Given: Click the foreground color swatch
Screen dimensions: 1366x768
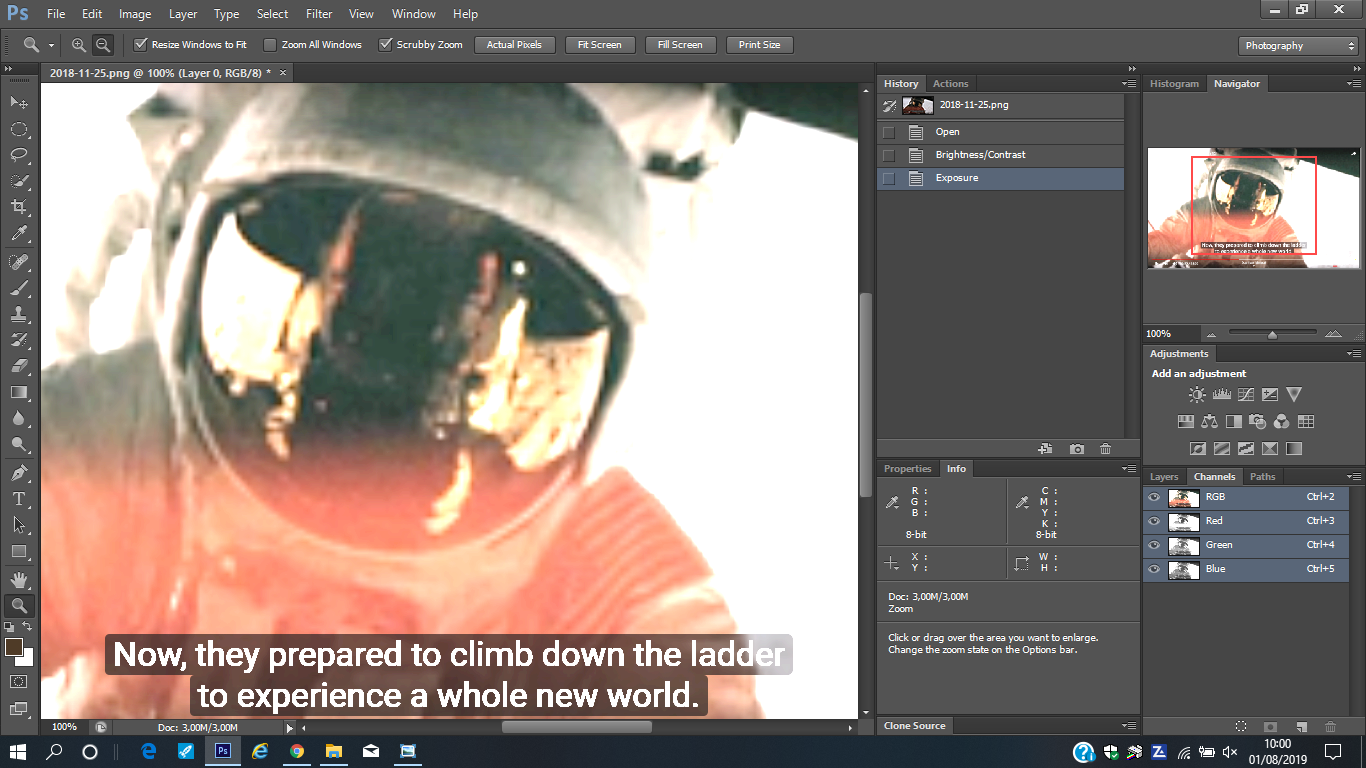Looking at the screenshot, I should click(x=14, y=647).
